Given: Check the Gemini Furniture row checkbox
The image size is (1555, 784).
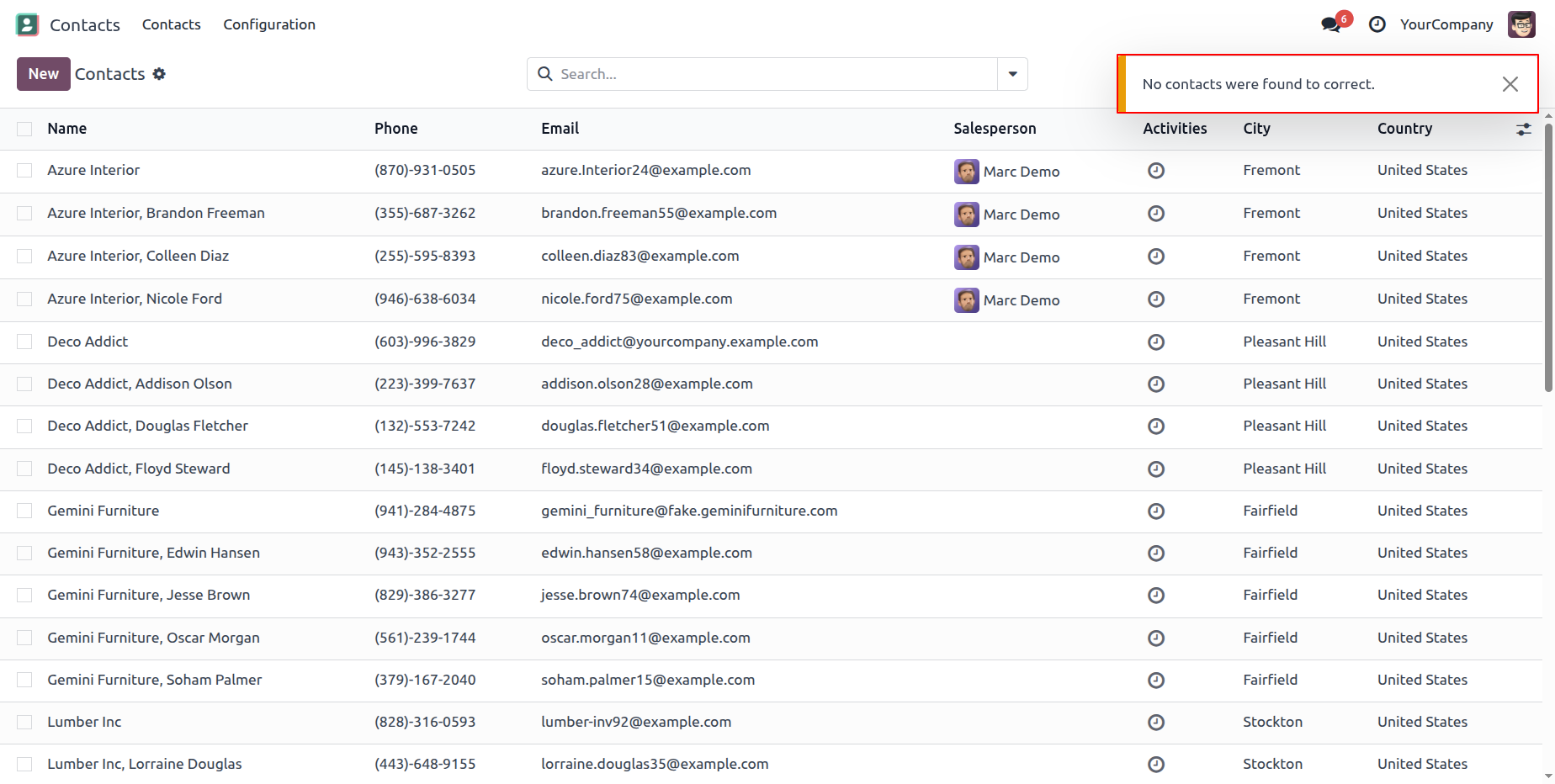Looking at the screenshot, I should tap(24, 511).
